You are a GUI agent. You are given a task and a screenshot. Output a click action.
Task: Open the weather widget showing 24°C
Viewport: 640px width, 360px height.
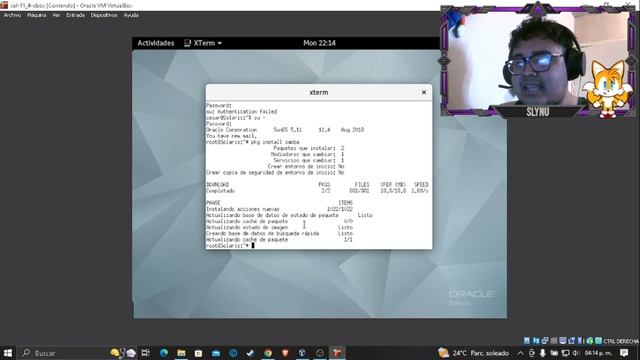pyautogui.click(x=473, y=353)
